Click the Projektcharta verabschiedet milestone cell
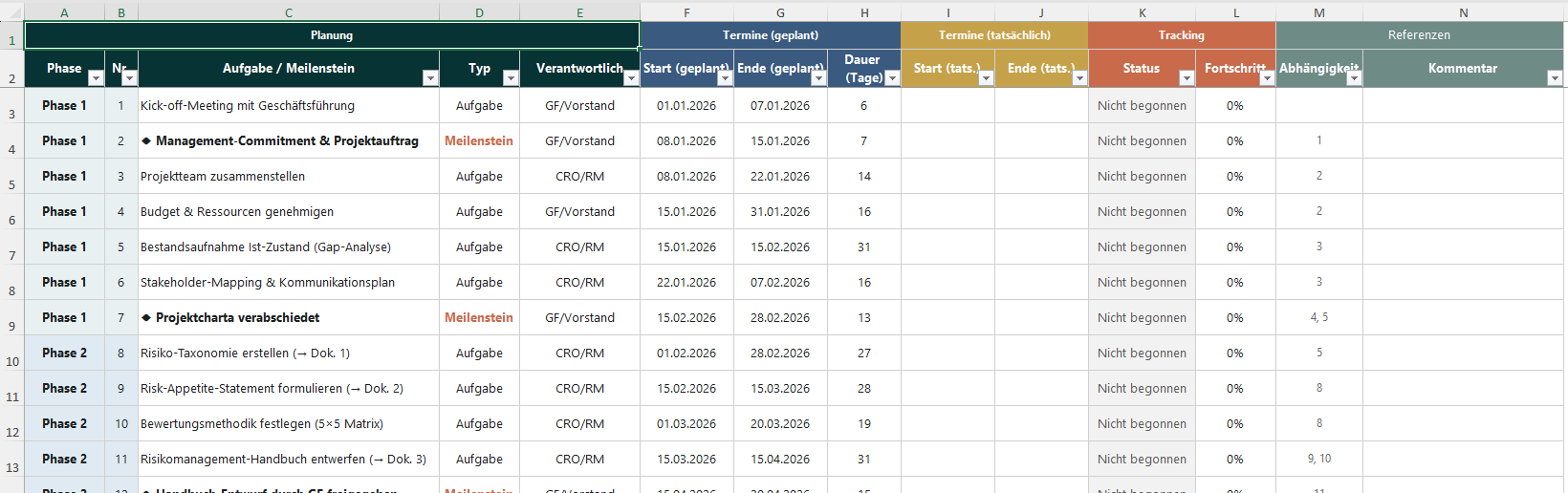1568x493 pixels. click(x=289, y=318)
